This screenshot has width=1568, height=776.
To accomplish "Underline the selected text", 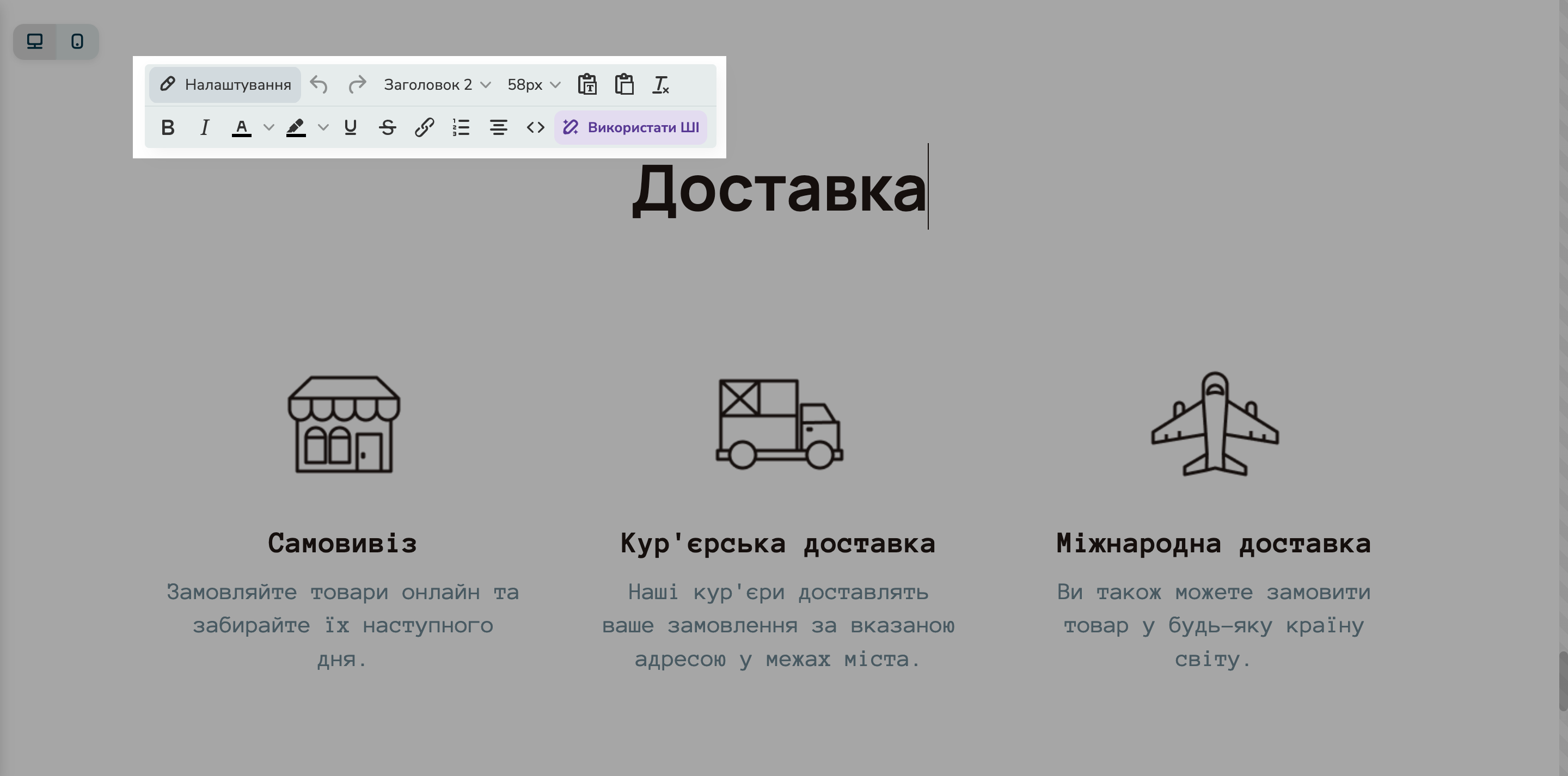I will (x=350, y=128).
